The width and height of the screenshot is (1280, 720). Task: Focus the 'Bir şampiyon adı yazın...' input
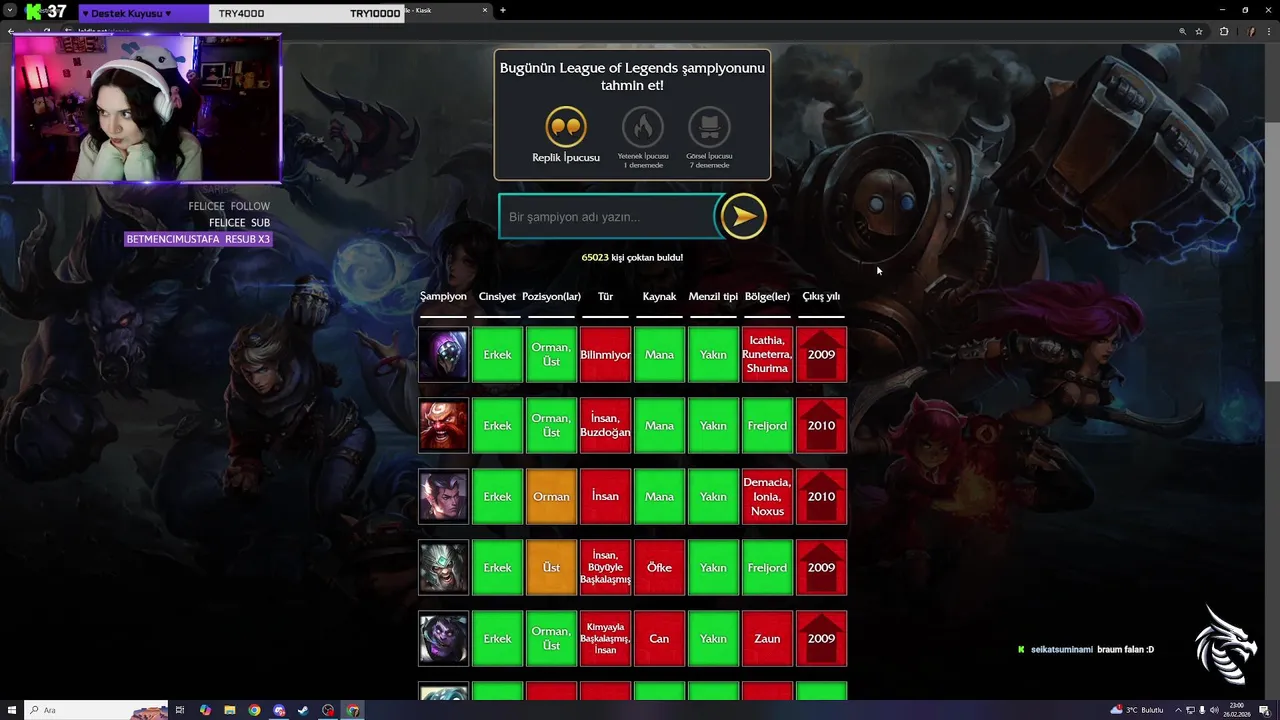(608, 217)
